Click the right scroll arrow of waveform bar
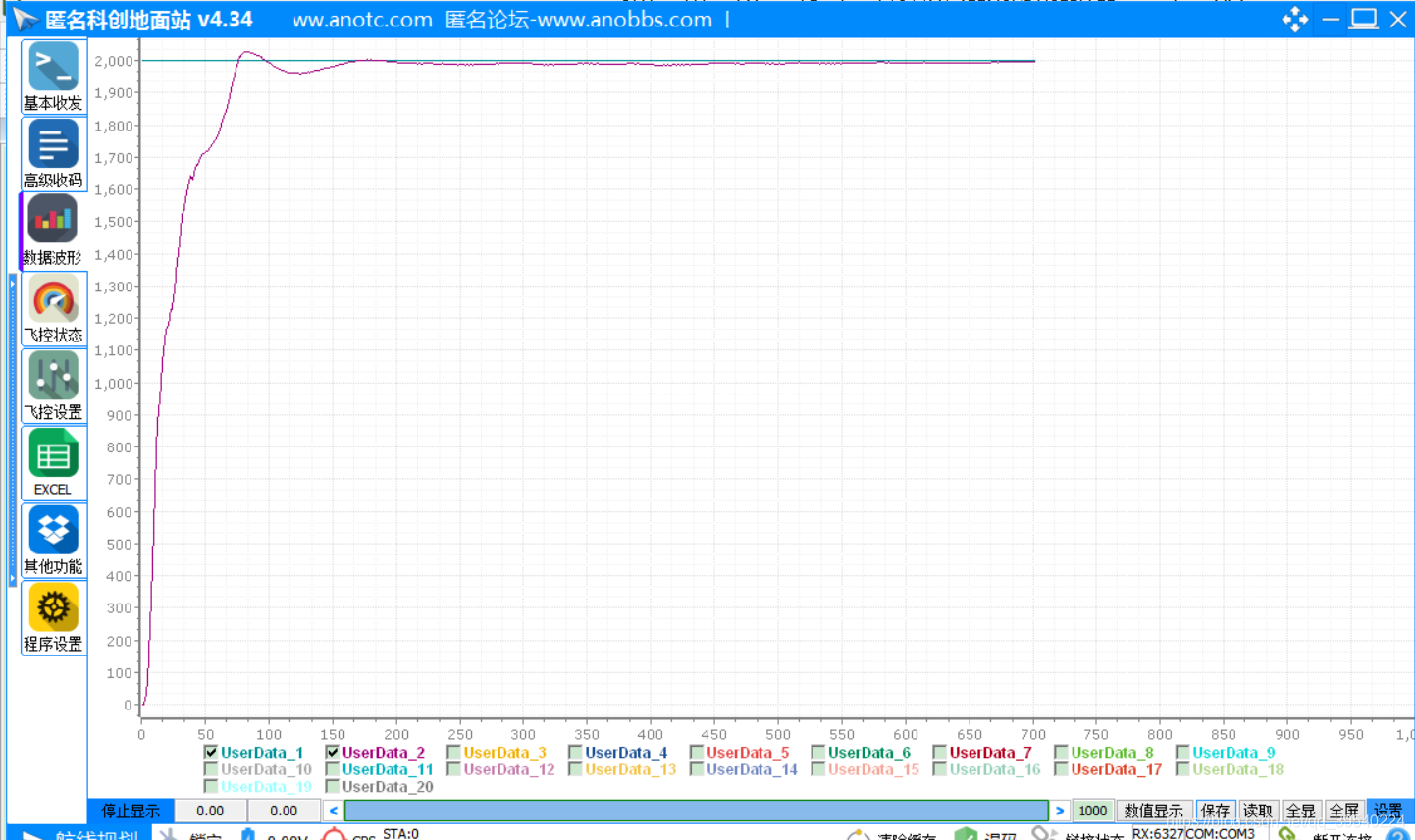The height and width of the screenshot is (840, 1415). click(x=1060, y=811)
